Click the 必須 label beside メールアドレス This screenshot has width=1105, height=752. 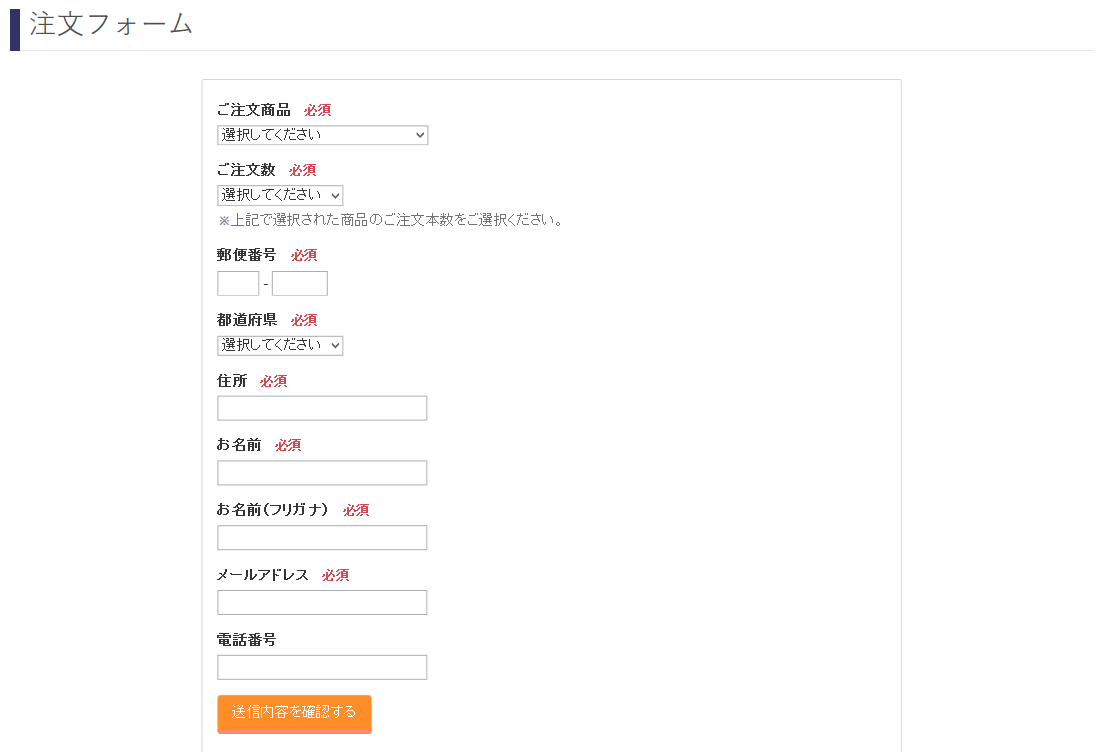[x=334, y=575]
